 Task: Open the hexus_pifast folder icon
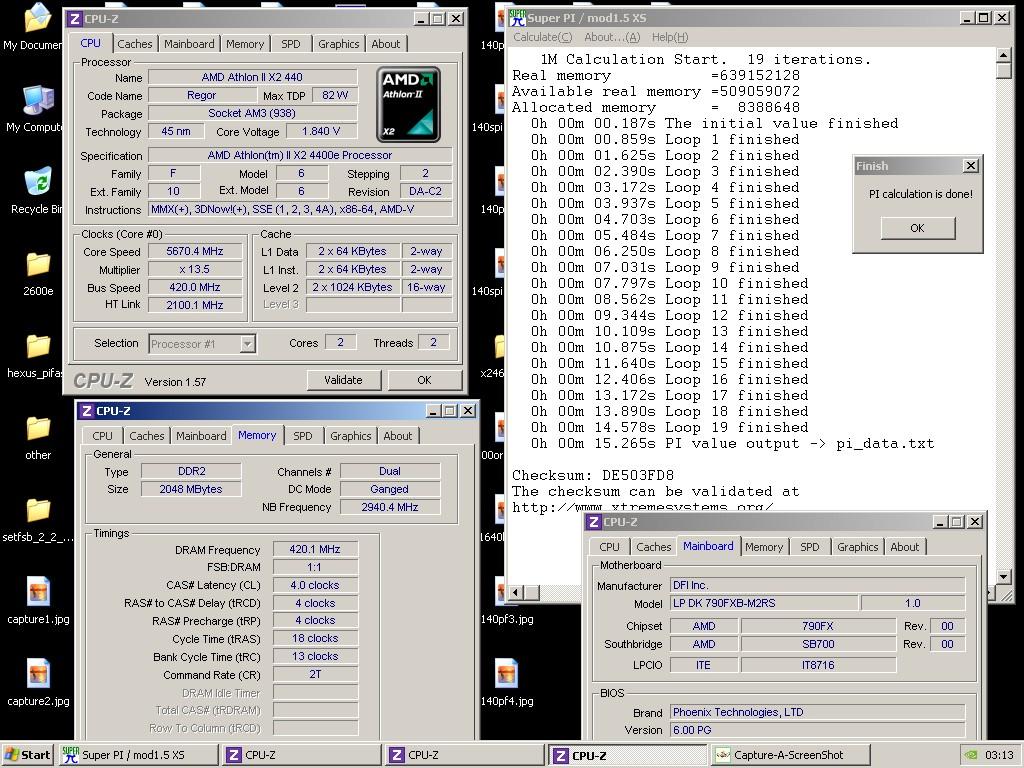point(38,346)
